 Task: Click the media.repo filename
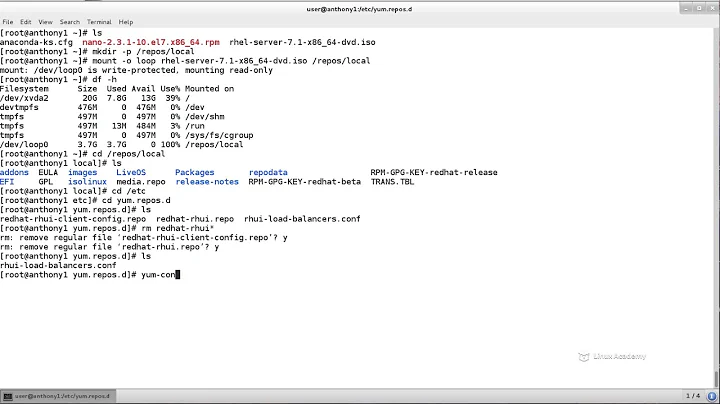click(141, 182)
